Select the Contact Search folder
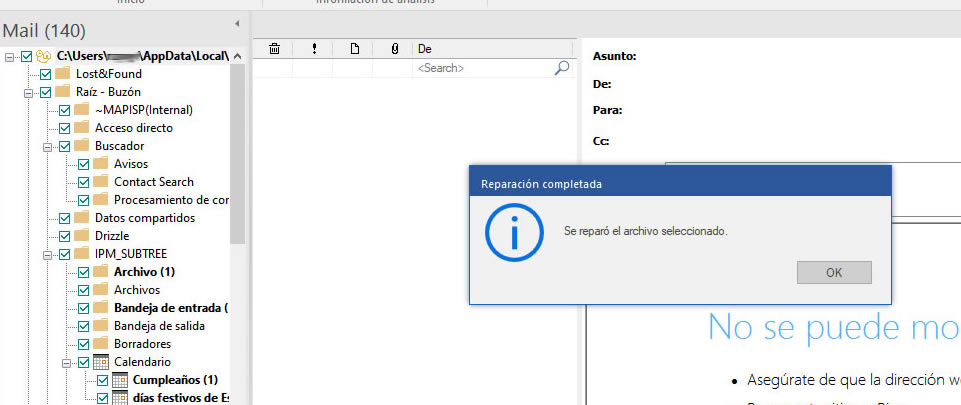 [x=153, y=182]
